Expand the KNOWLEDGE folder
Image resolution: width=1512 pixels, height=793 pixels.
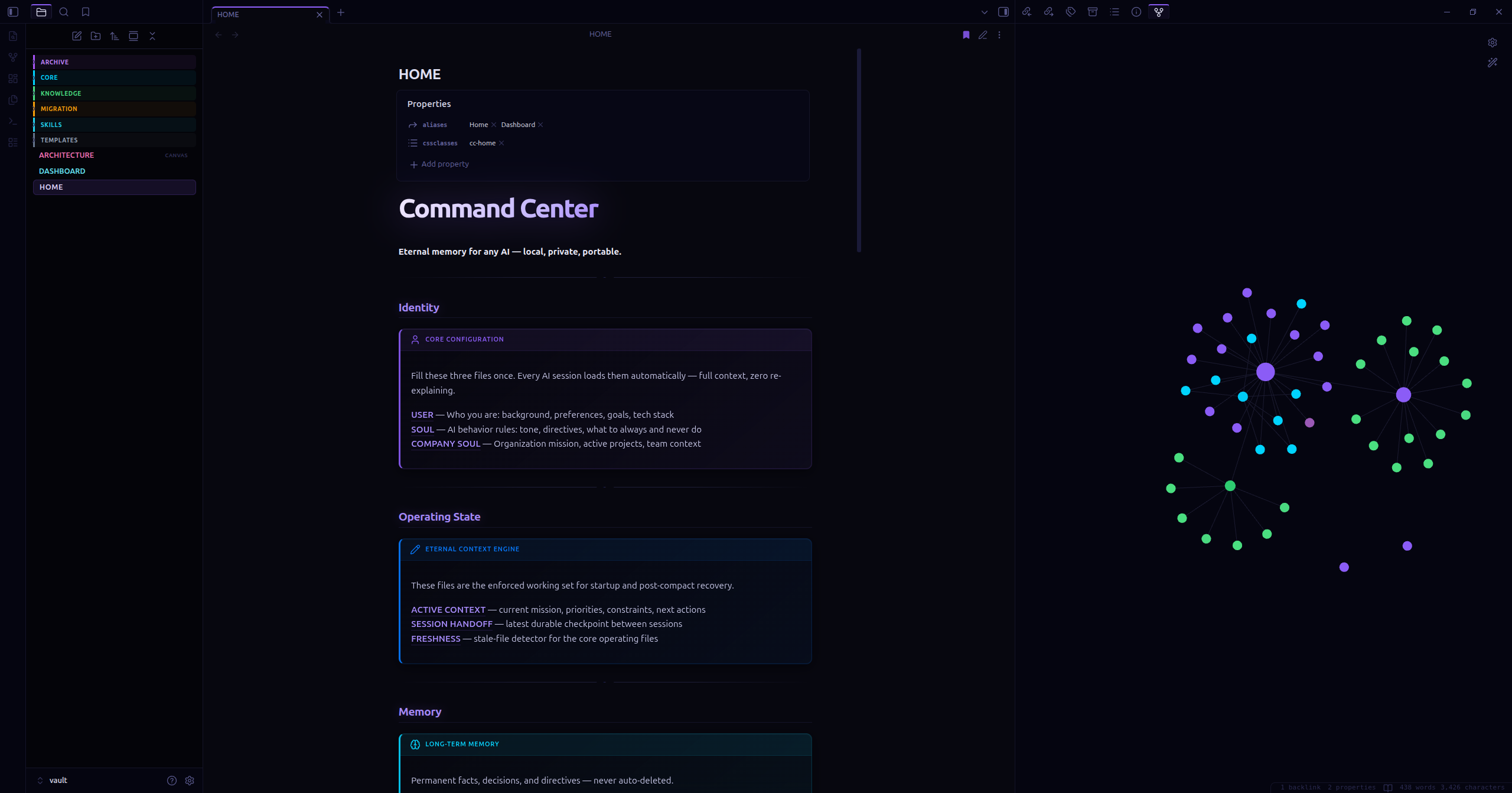tap(61, 93)
